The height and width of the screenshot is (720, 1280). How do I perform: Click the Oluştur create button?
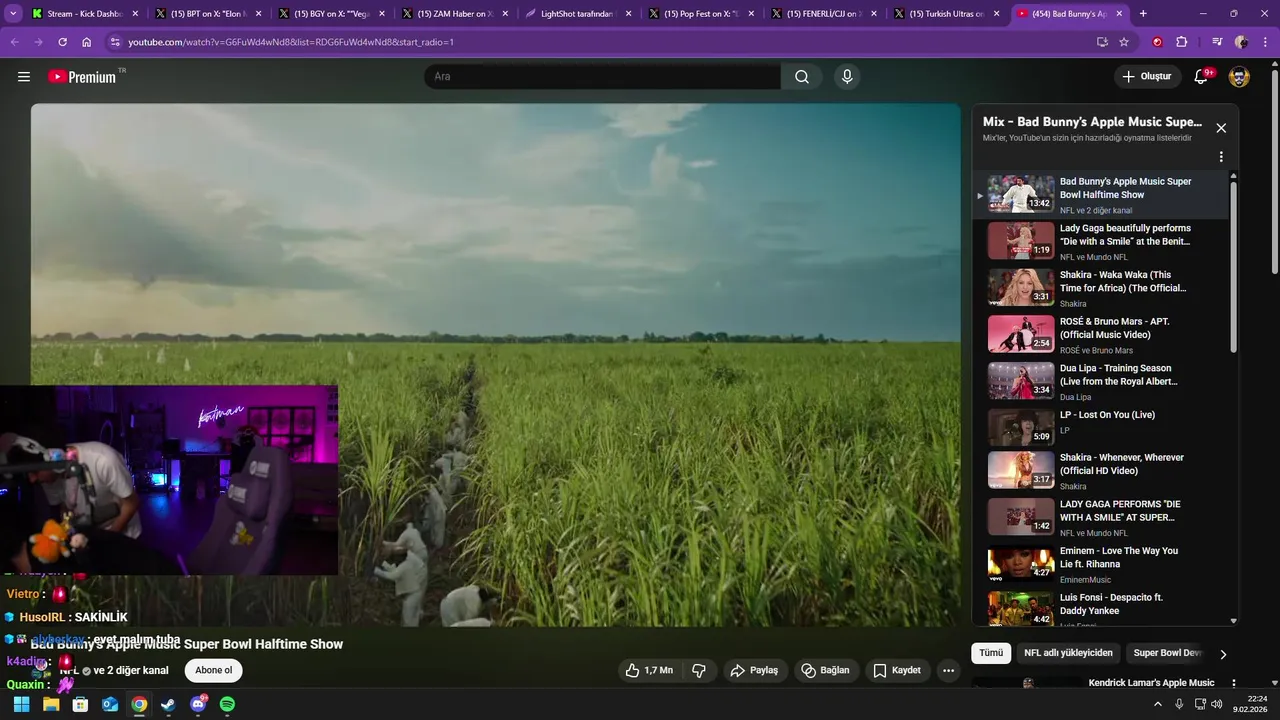point(1147,77)
